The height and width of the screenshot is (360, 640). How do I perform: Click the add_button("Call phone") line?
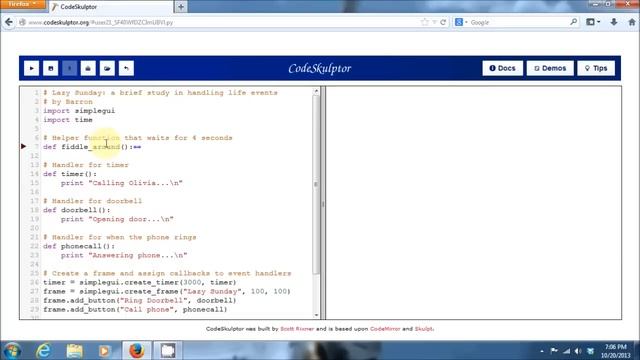point(135,309)
